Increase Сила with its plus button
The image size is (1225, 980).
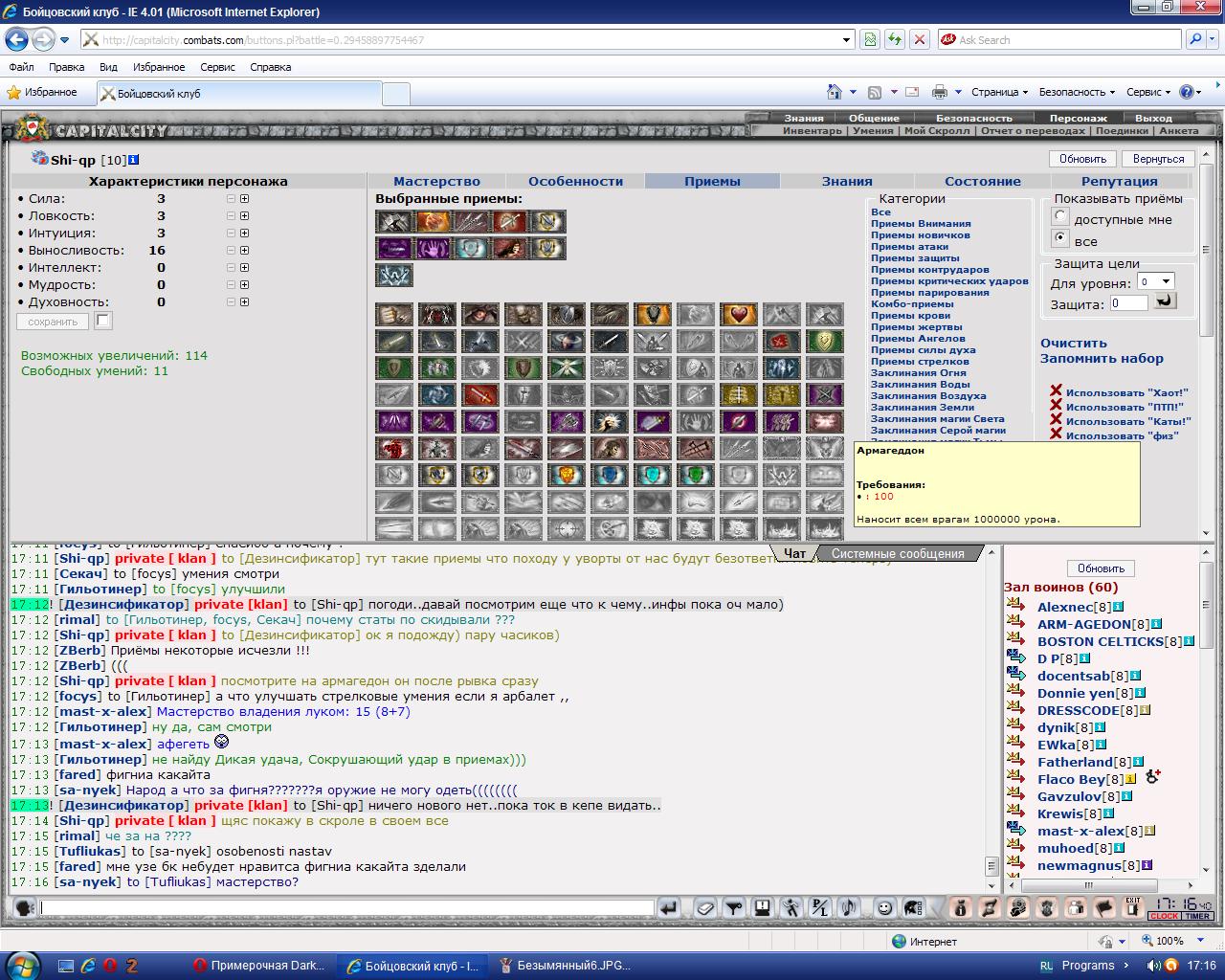coord(244,199)
